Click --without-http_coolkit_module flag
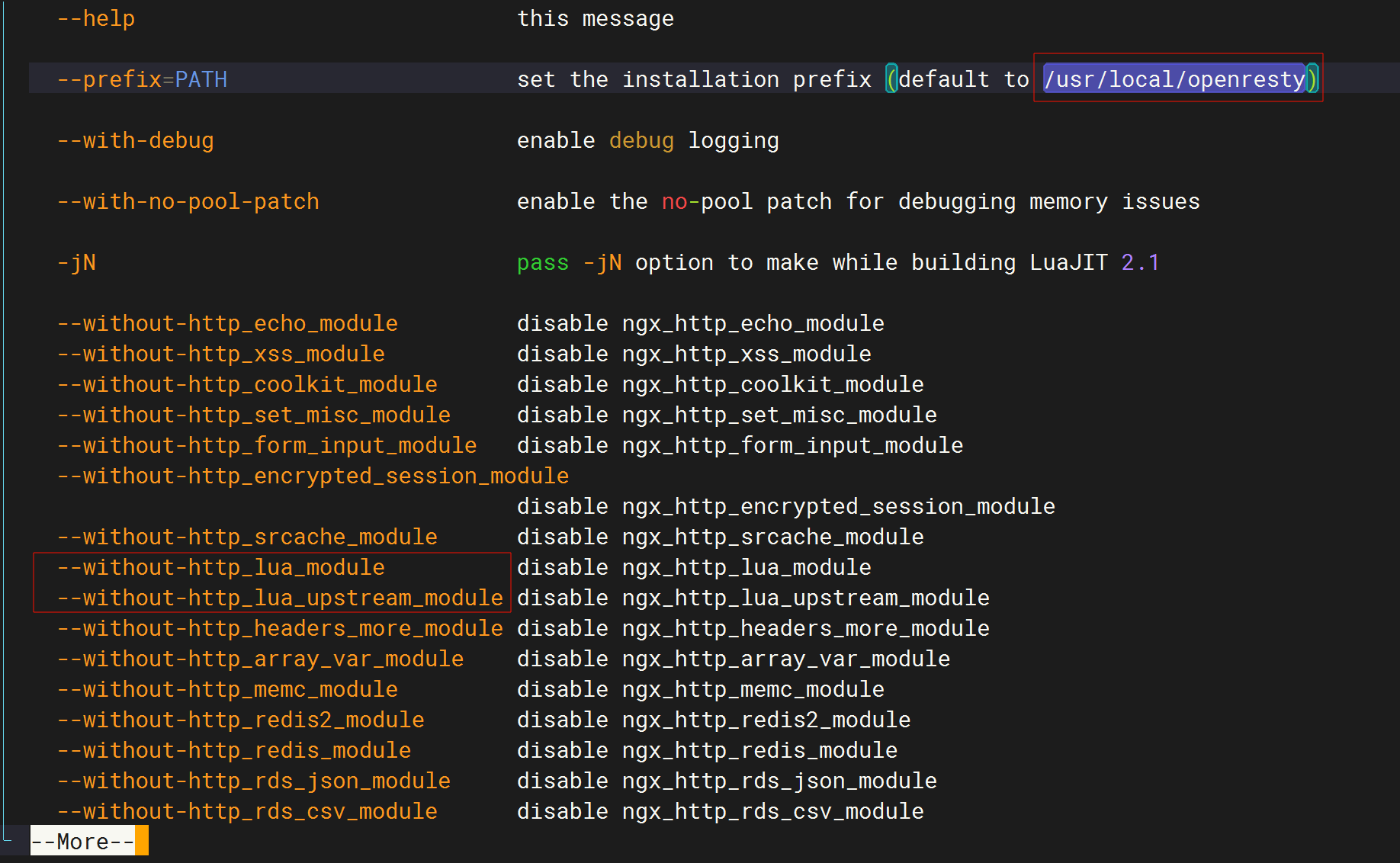The image size is (1400, 863). pyautogui.click(x=248, y=384)
